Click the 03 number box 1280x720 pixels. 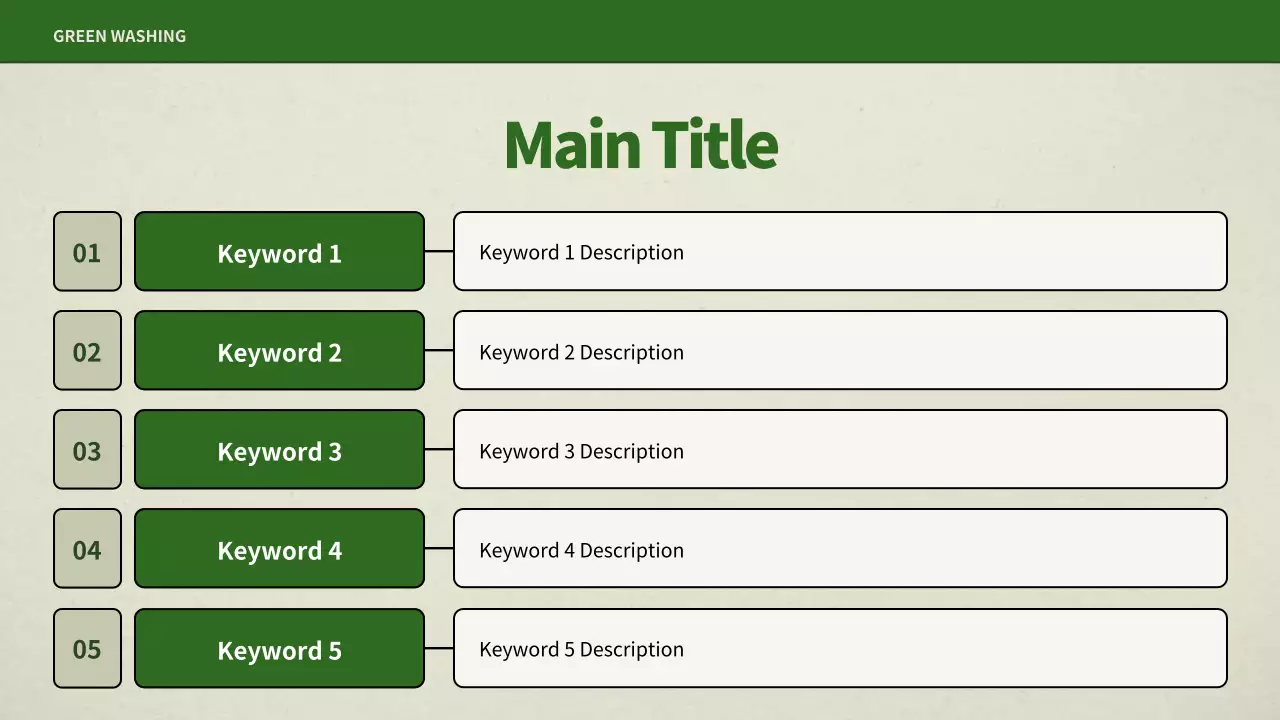[x=87, y=450]
